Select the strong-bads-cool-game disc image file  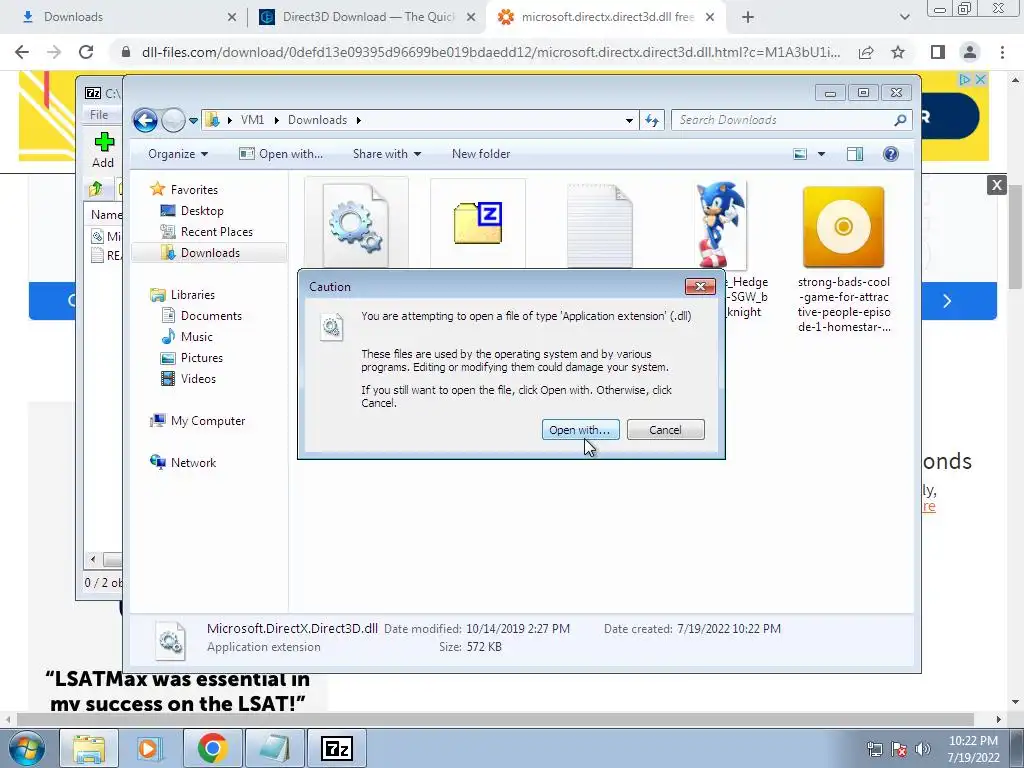pyautogui.click(x=843, y=227)
